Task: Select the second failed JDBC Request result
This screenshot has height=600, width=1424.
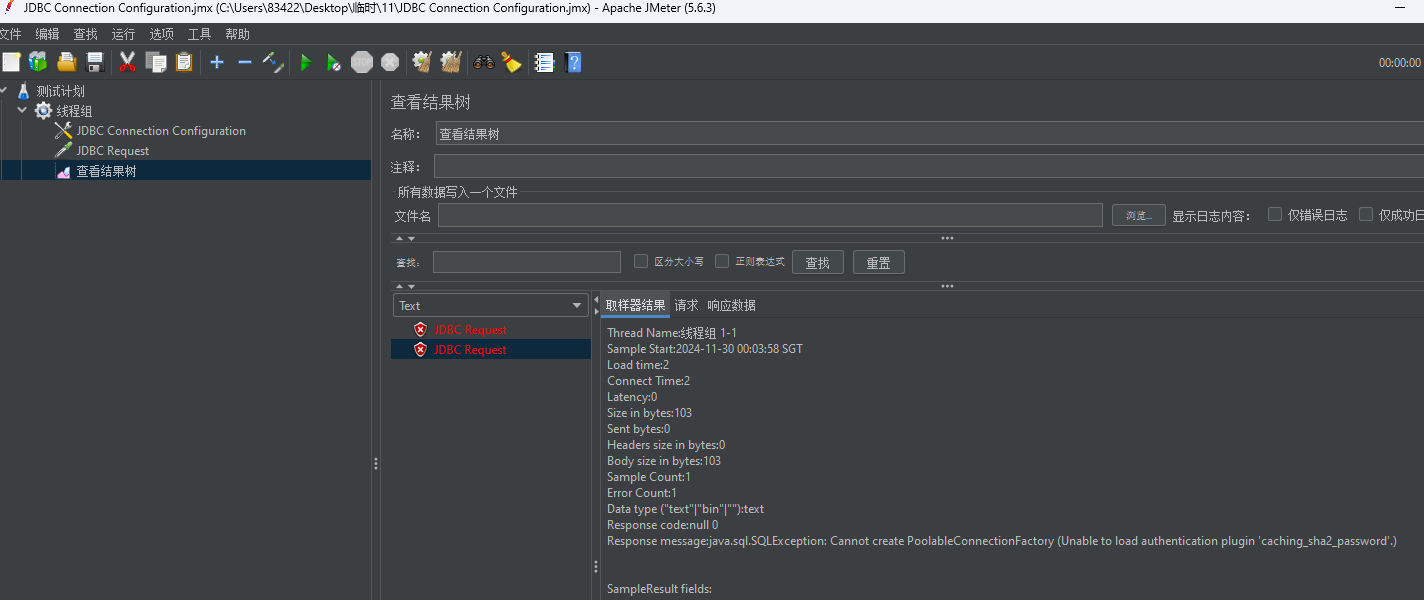Action: pyautogui.click(x=470, y=350)
